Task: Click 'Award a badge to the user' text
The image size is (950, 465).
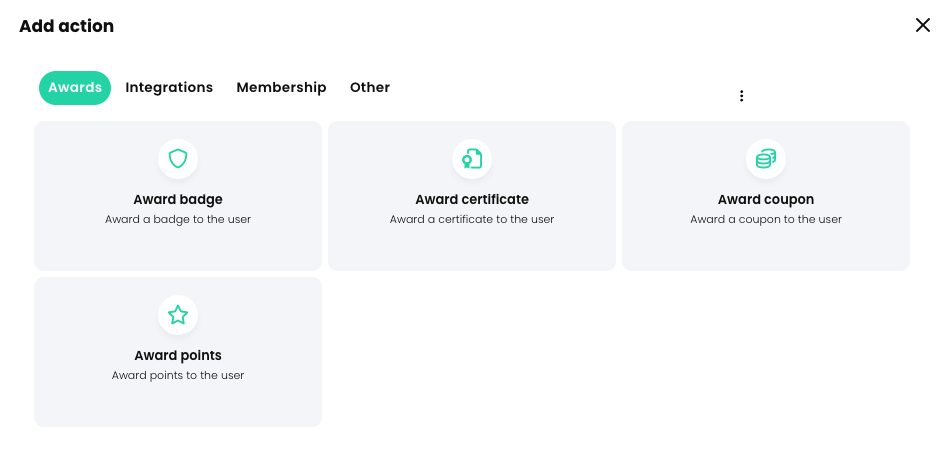Action: click(x=178, y=219)
